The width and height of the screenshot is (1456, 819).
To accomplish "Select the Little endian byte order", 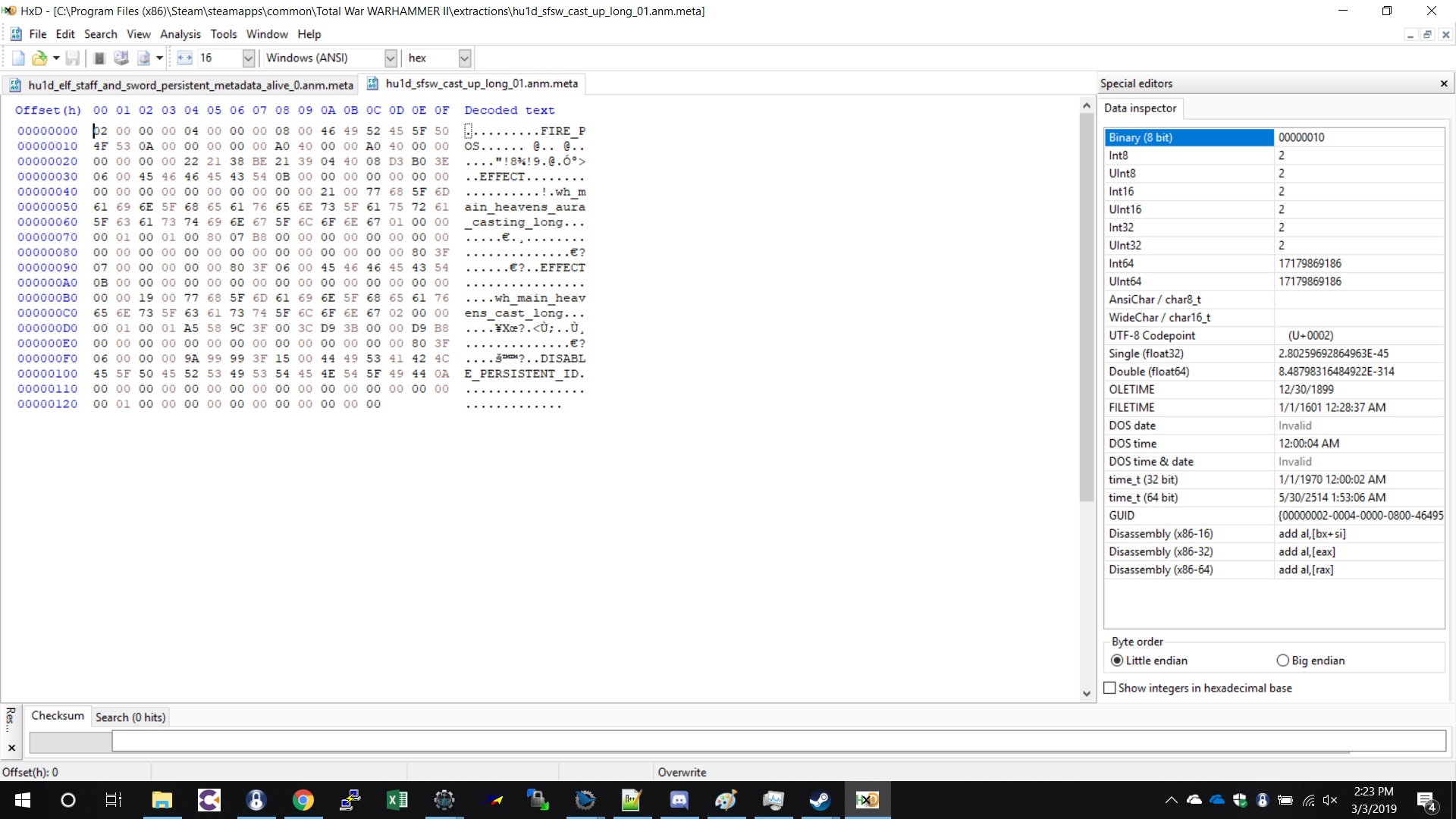I will click(1117, 661).
